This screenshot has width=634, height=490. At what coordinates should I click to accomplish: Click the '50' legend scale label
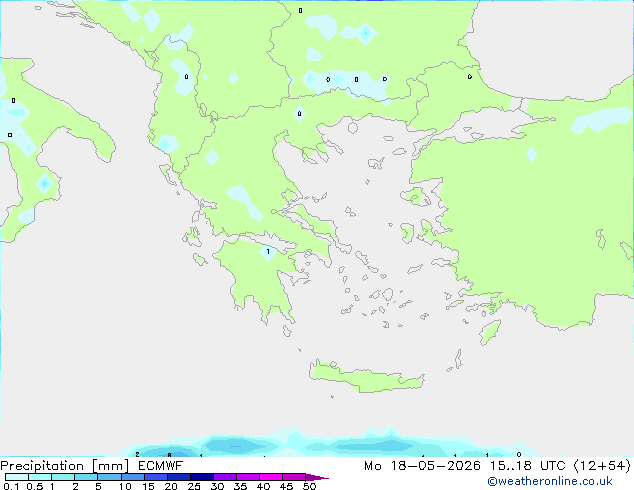(x=309, y=486)
